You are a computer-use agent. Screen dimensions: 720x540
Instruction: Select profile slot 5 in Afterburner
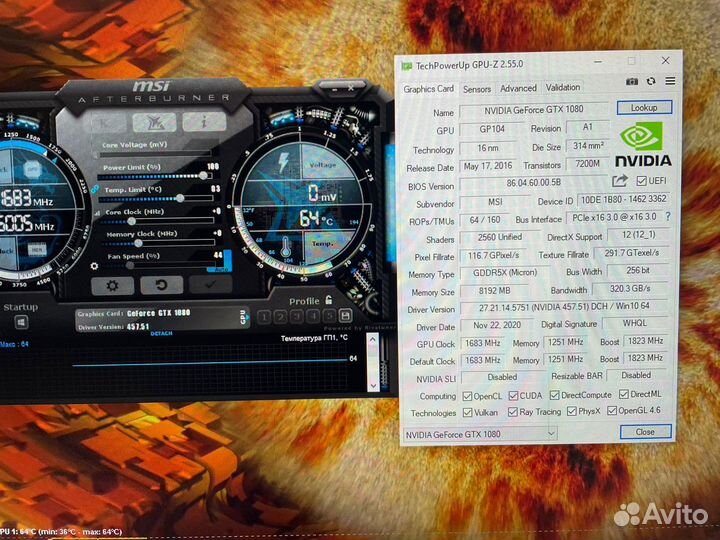pyautogui.click(x=329, y=315)
